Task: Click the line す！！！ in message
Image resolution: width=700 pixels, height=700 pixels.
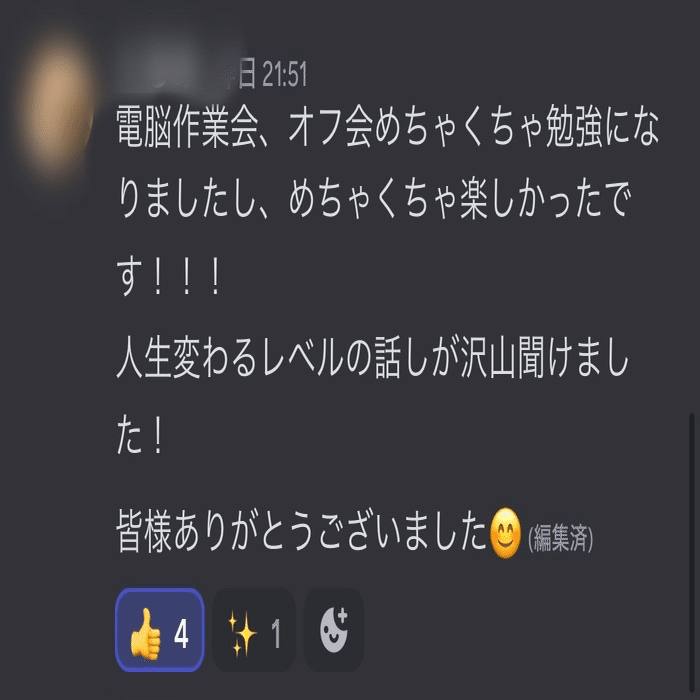Action: pos(169,276)
